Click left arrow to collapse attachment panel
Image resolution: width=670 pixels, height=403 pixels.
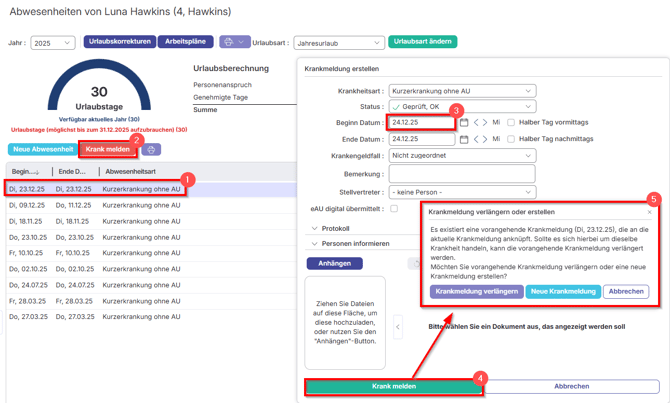pos(397,327)
